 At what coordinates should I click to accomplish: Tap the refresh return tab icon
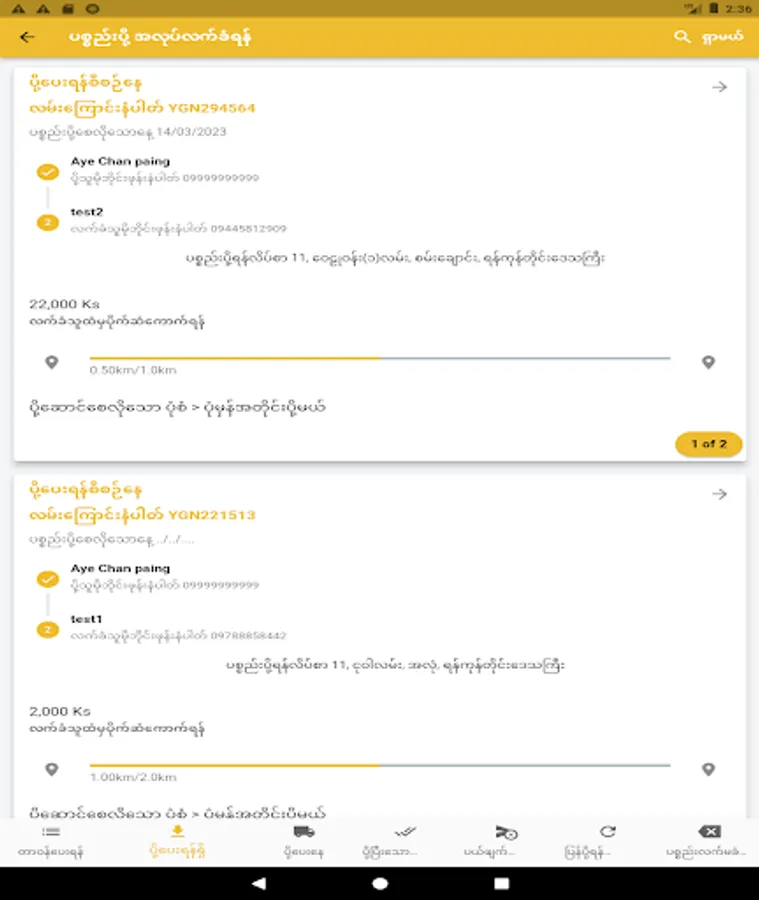(607, 832)
